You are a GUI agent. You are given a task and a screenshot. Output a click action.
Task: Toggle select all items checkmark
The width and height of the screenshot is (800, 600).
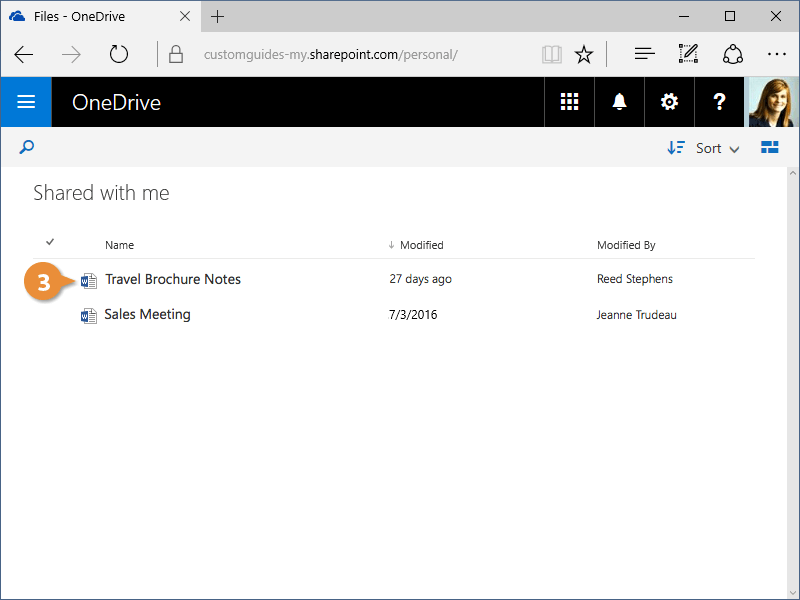50,242
